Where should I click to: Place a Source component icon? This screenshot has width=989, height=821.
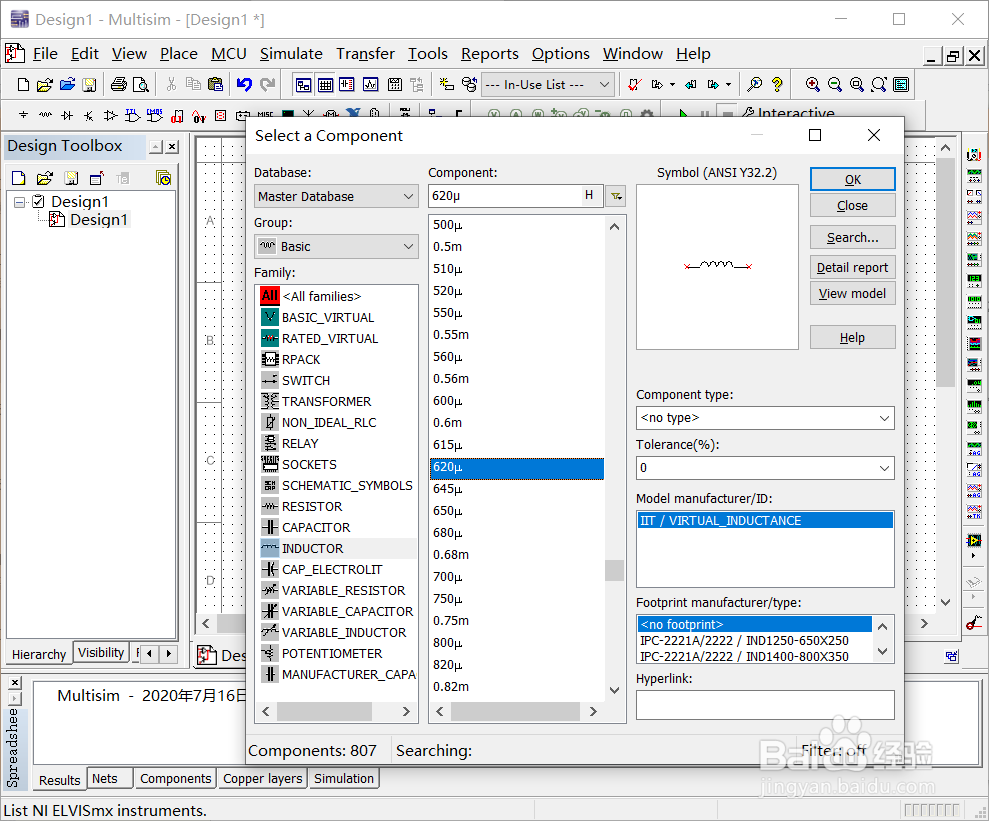(23, 115)
